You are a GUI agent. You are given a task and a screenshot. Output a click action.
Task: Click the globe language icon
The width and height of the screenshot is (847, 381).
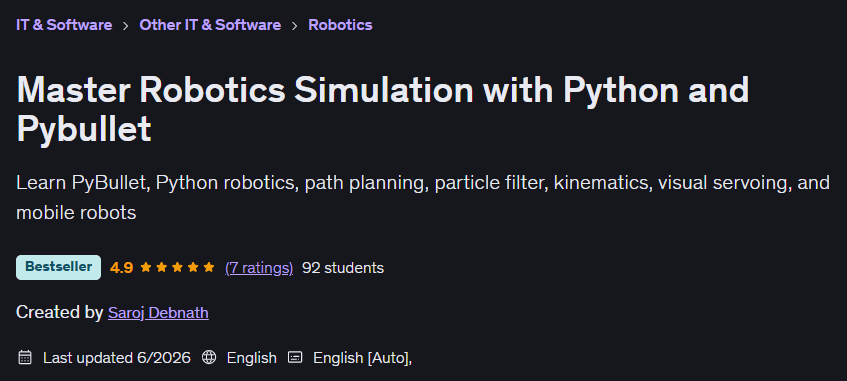pos(209,357)
